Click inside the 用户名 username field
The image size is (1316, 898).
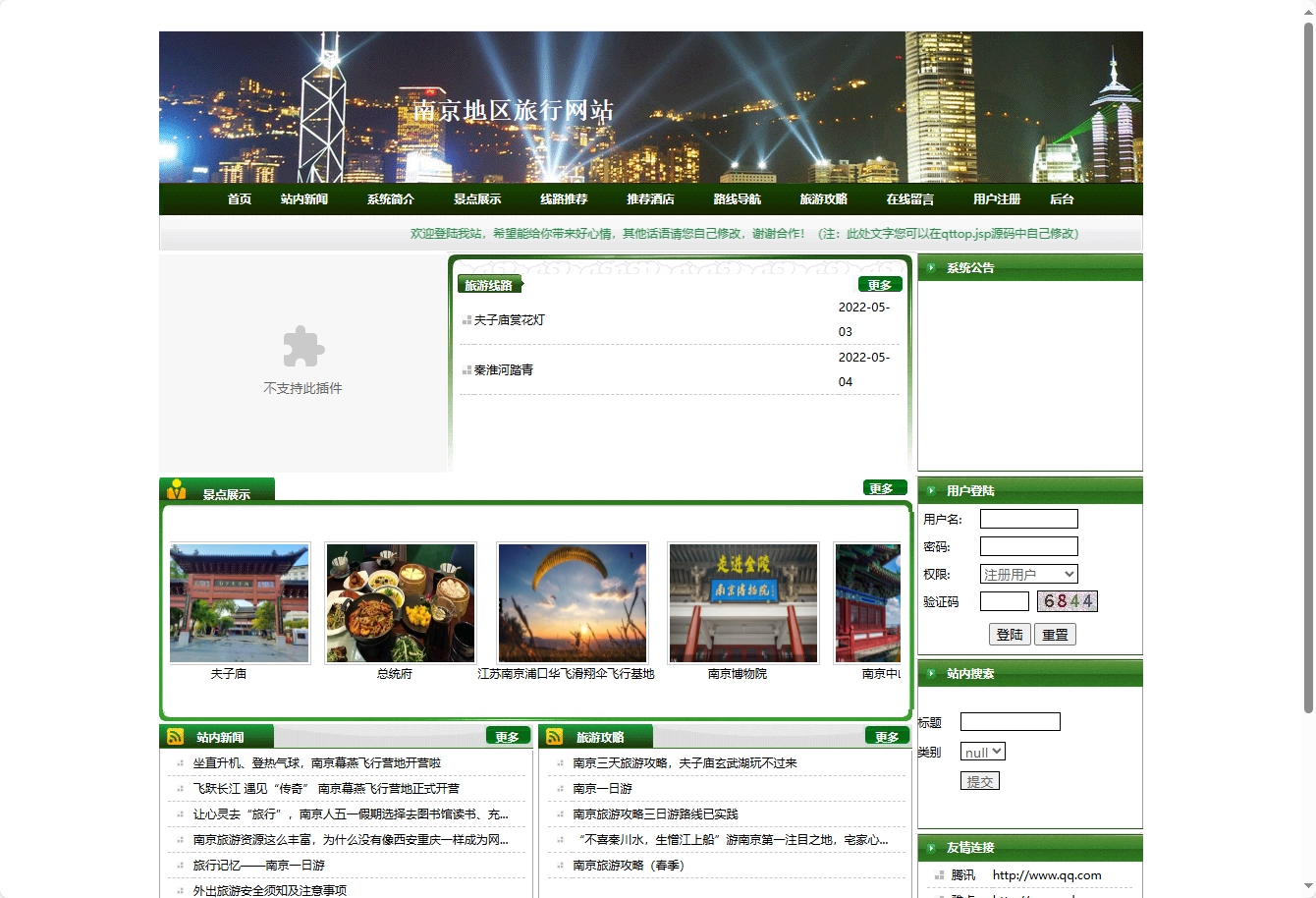coord(1028,518)
